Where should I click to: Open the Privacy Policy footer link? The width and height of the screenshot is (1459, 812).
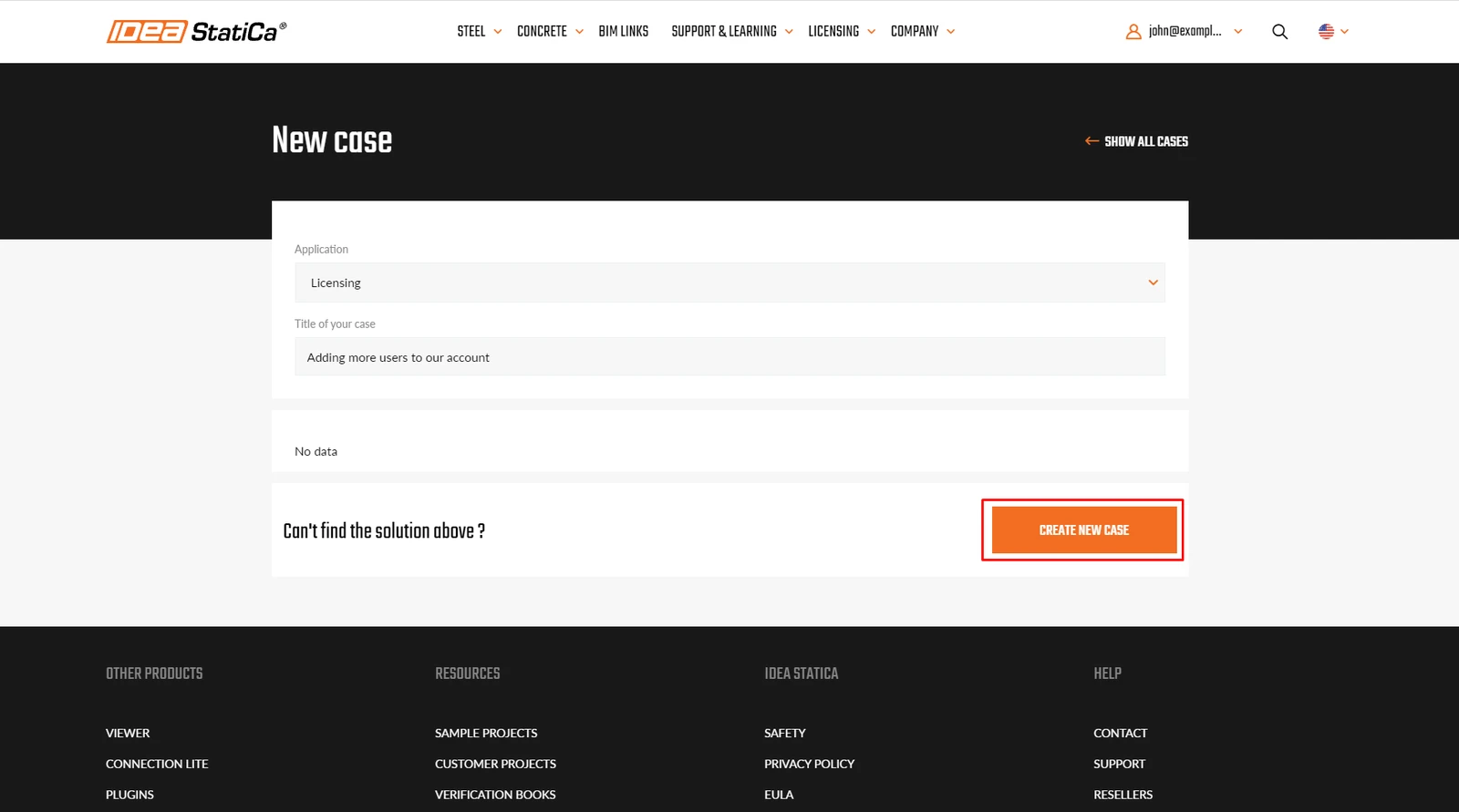click(809, 764)
